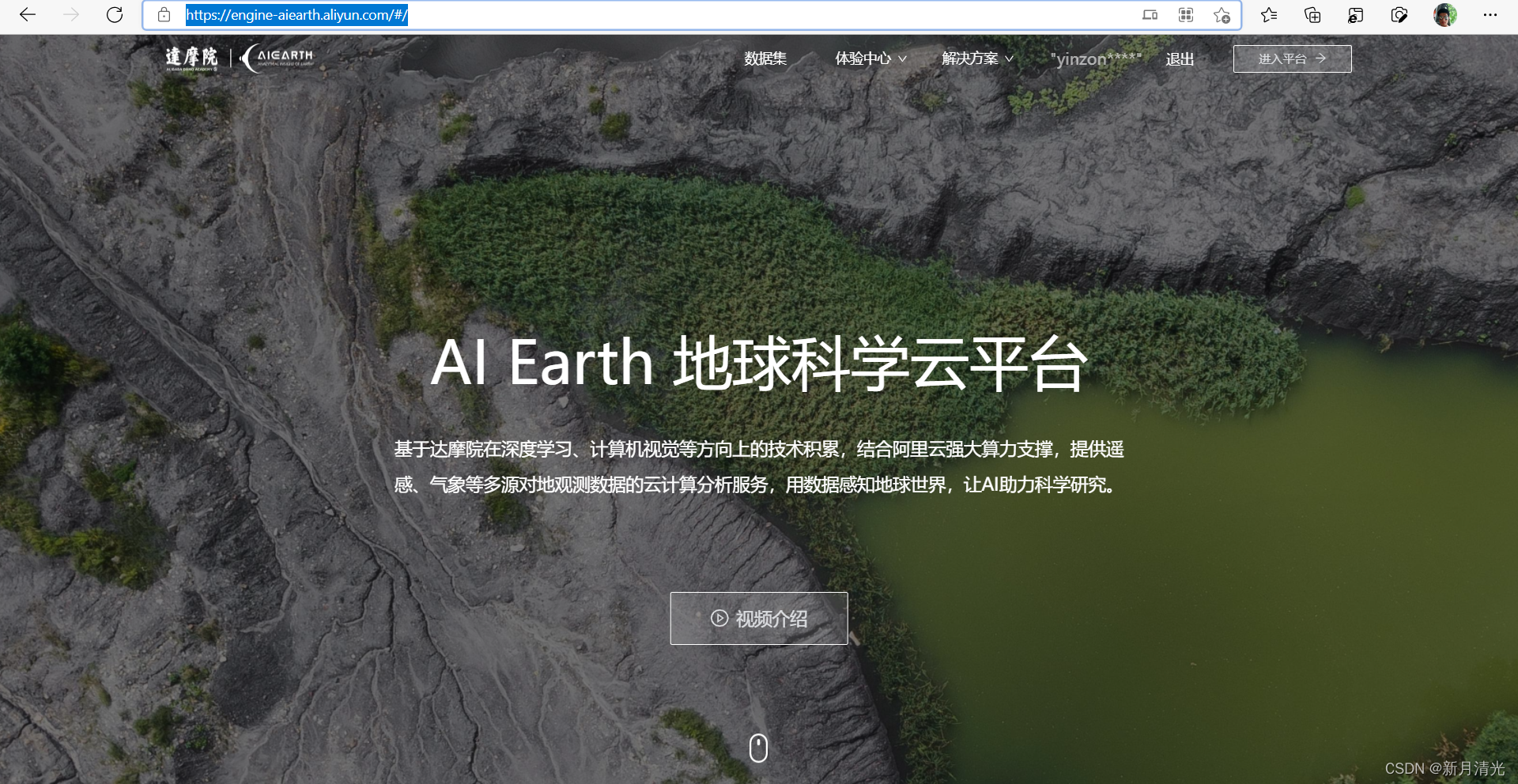This screenshot has height=784, width=1518.
Task: Click the AI Earth 地球科学云平台 heading
Action: (x=759, y=363)
